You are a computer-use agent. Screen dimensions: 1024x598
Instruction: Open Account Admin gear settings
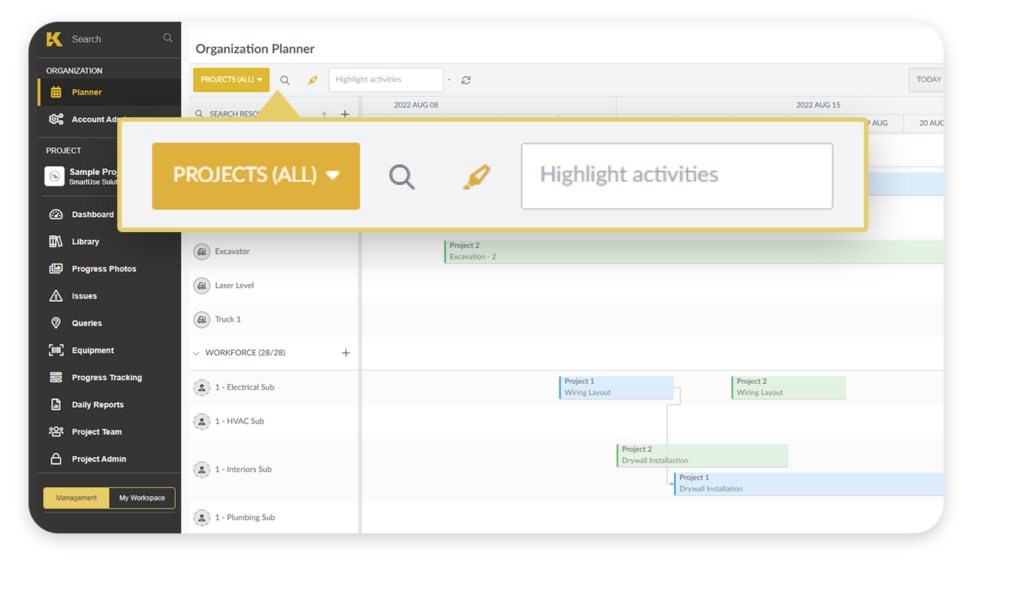(56, 119)
